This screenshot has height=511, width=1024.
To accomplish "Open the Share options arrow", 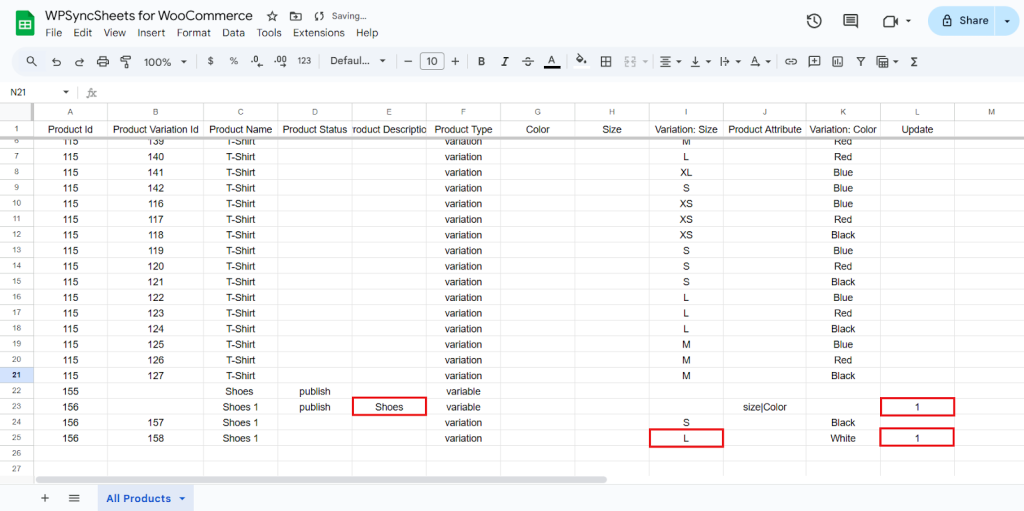I will click(x=1006, y=21).
